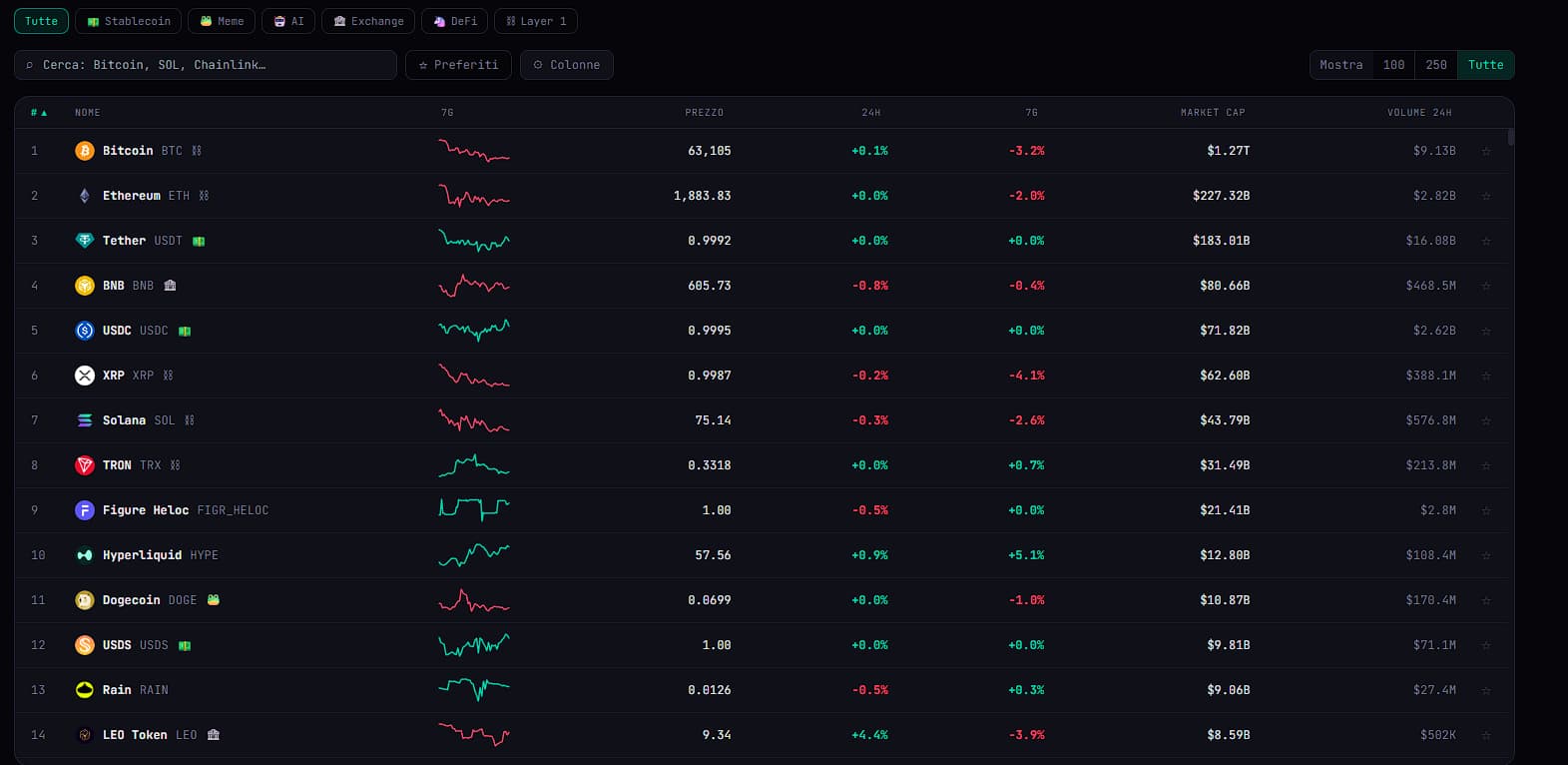Show Tutte rows in the Mostra selector

(x=1486, y=65)
